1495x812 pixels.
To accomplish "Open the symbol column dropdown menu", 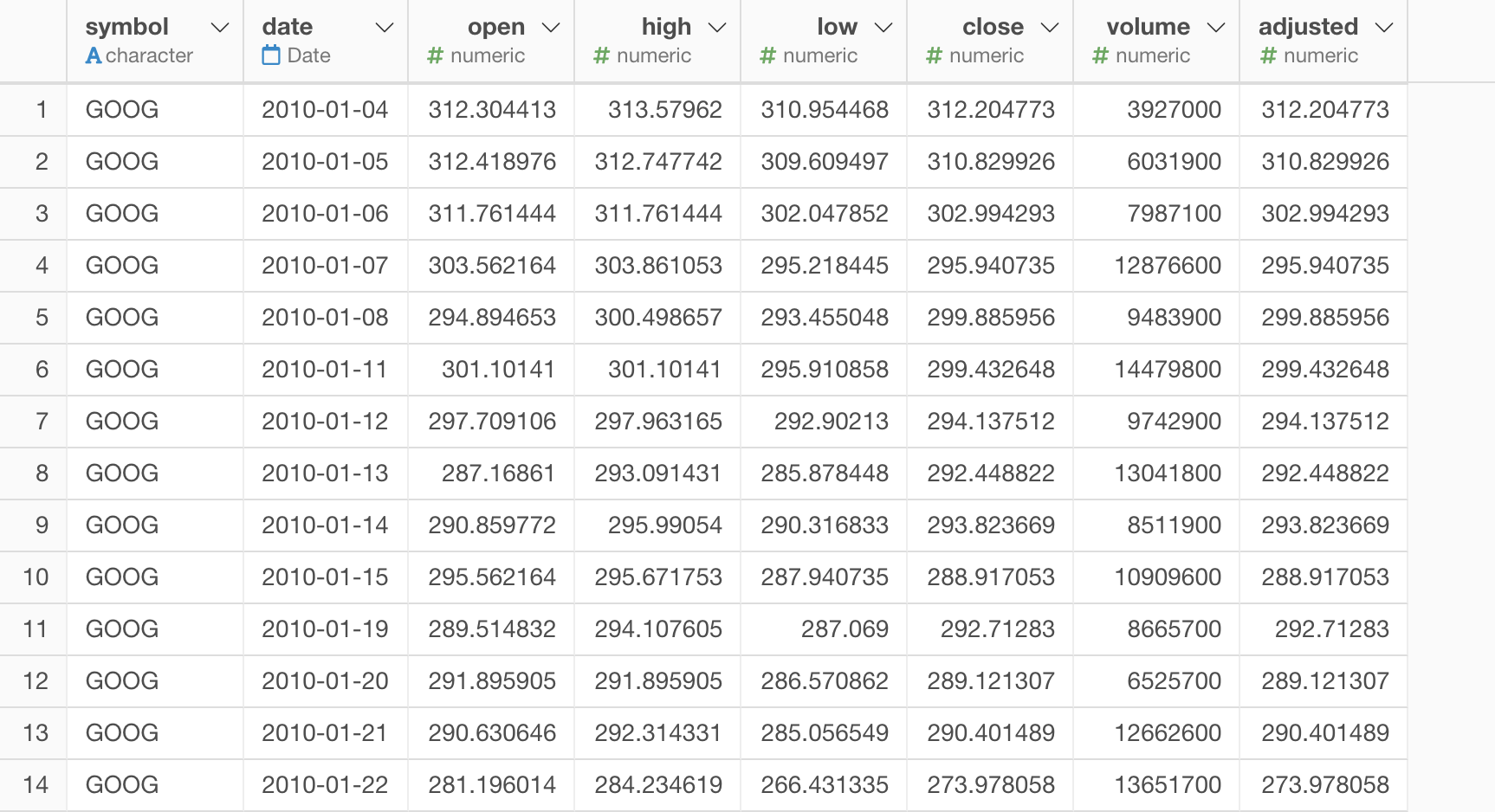I will (x=220, y=28).
